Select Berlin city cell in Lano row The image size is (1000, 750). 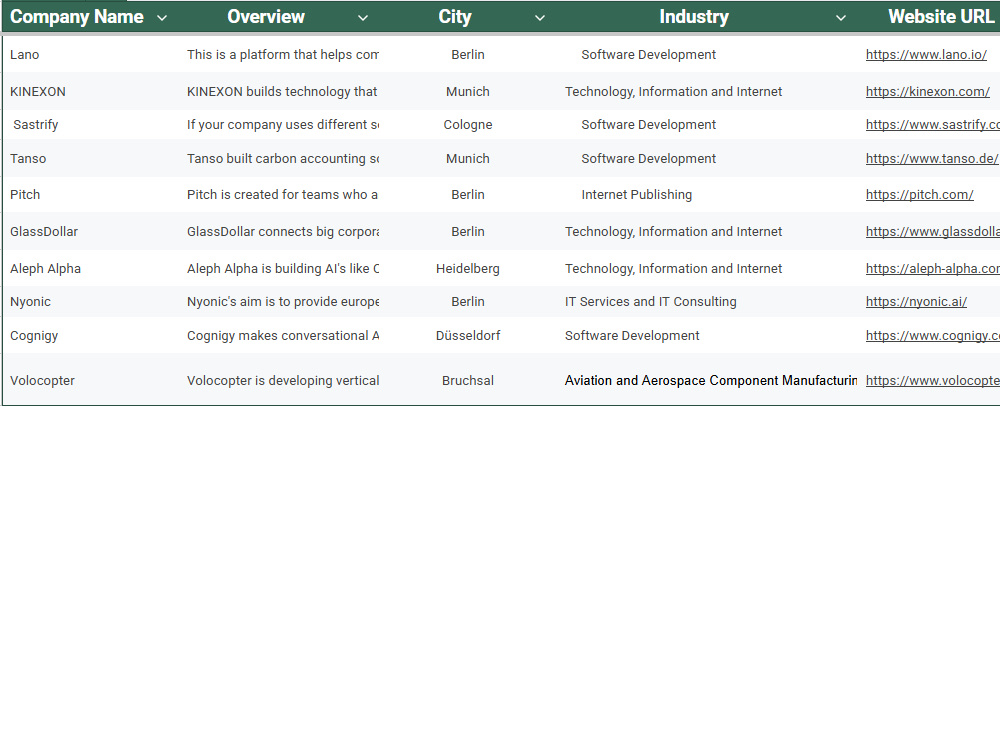point(467,55)
